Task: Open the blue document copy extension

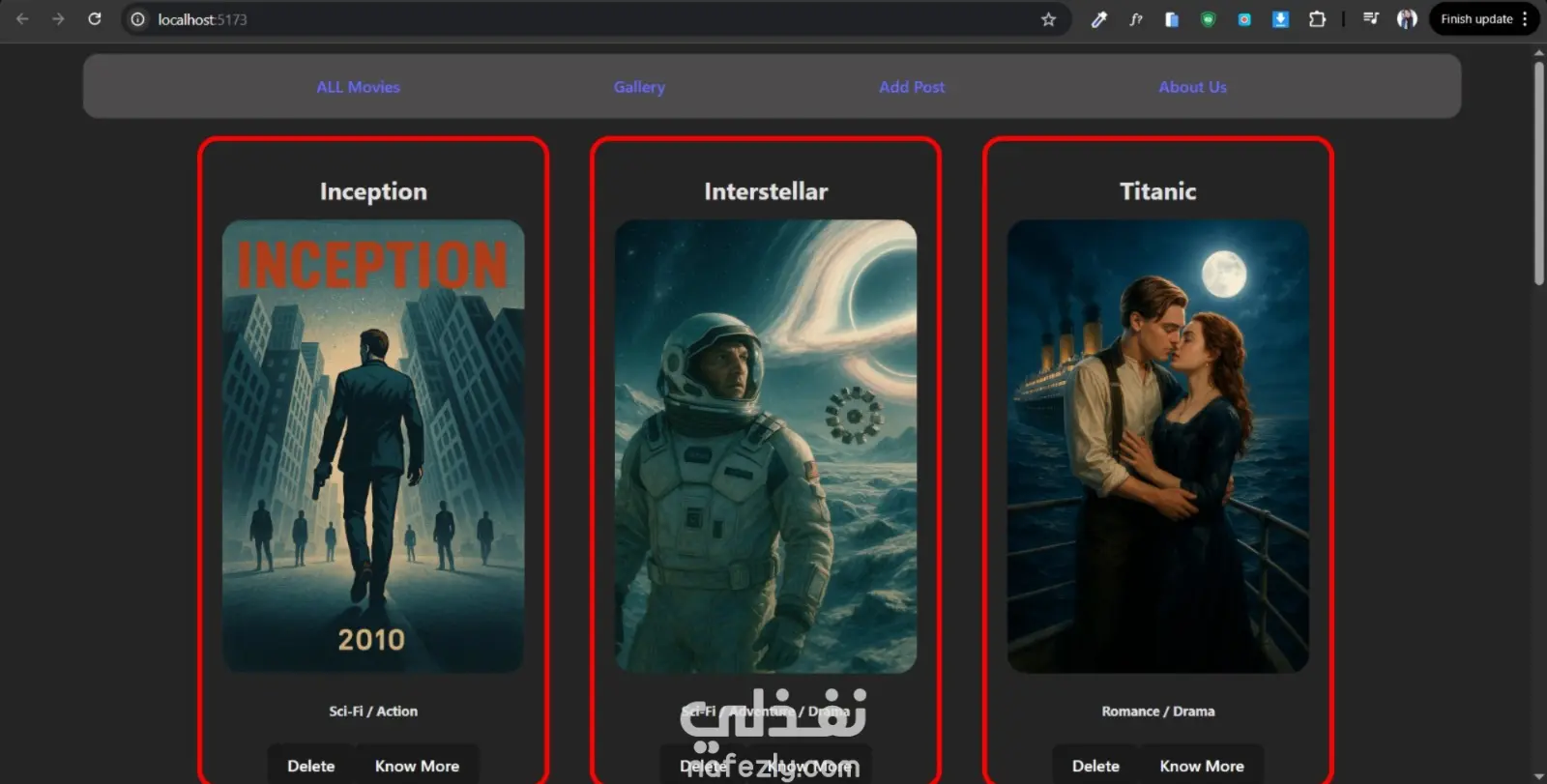Action: coord(1172,19)
